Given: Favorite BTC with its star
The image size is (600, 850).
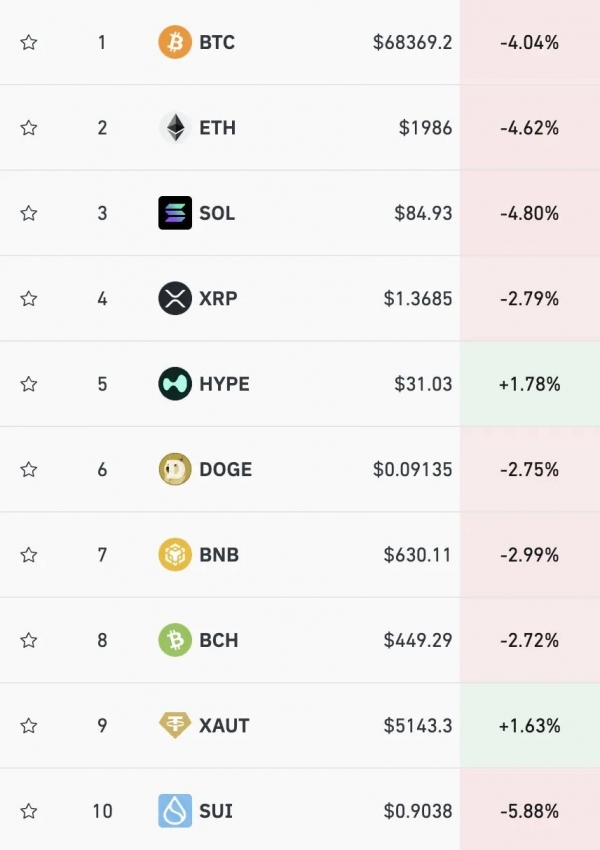Looking at the screenshot, I should coord(29,43).
